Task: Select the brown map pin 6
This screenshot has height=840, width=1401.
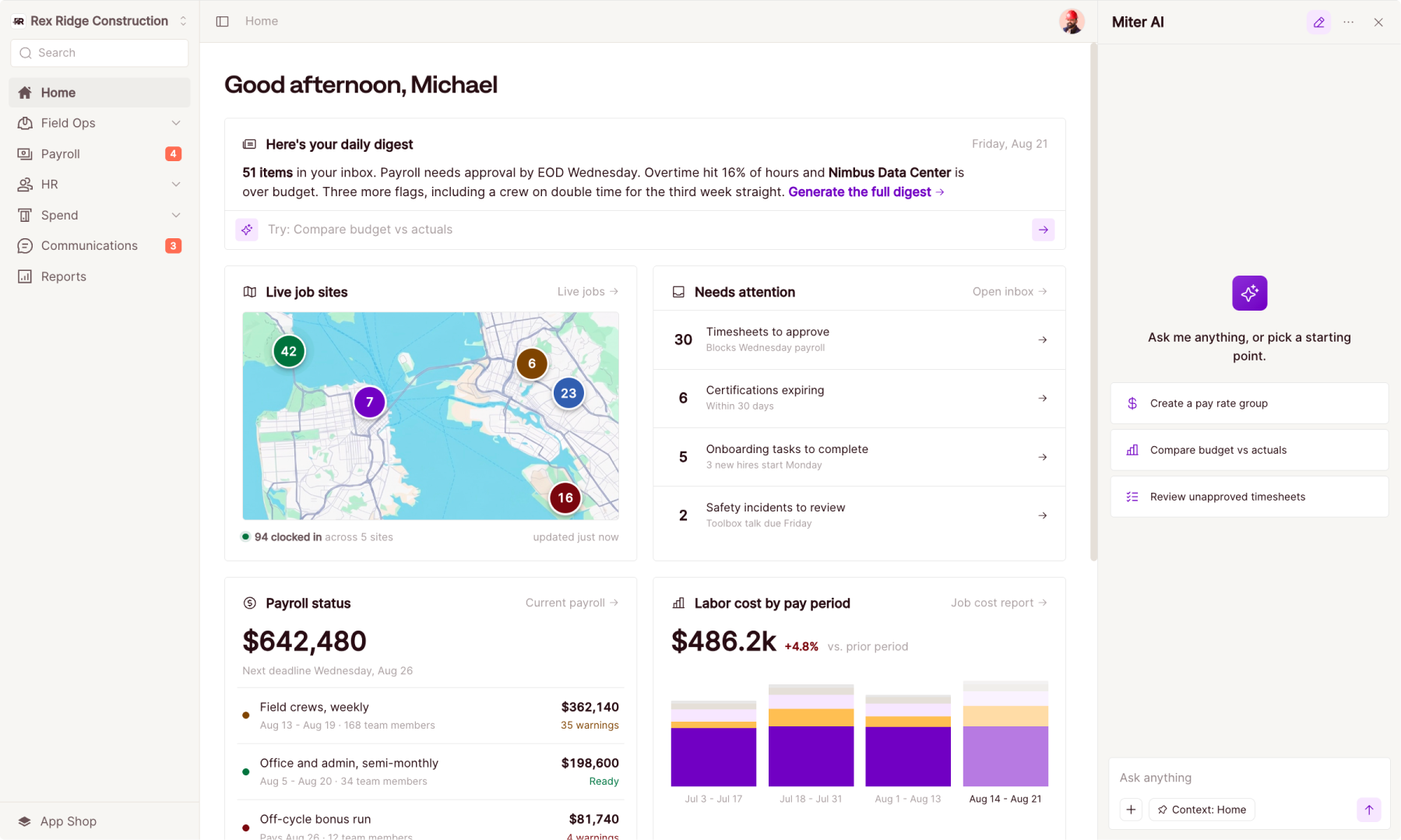Action: click(x=532, y=364)
